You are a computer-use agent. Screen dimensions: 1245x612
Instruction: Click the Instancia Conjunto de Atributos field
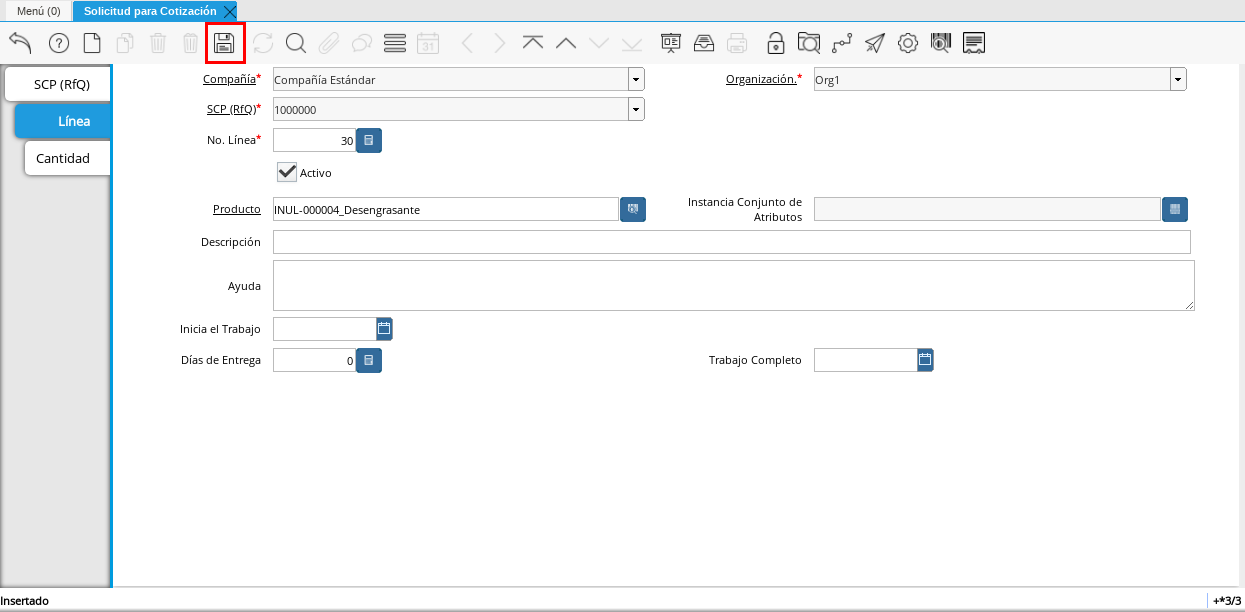(x=987, y=209)
